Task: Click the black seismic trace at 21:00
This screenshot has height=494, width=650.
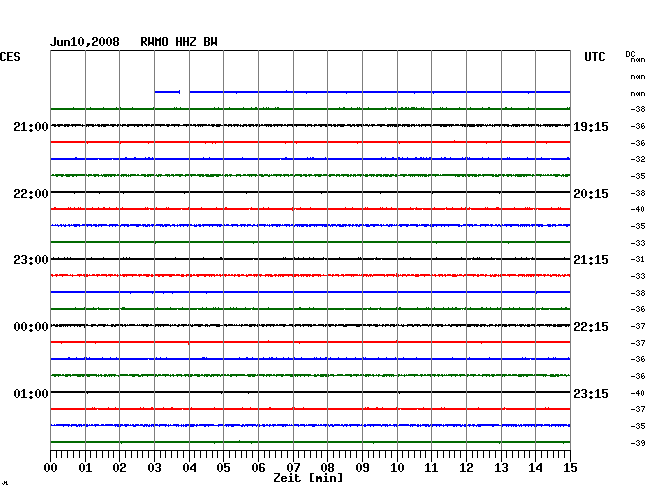Action: (310, 125)
